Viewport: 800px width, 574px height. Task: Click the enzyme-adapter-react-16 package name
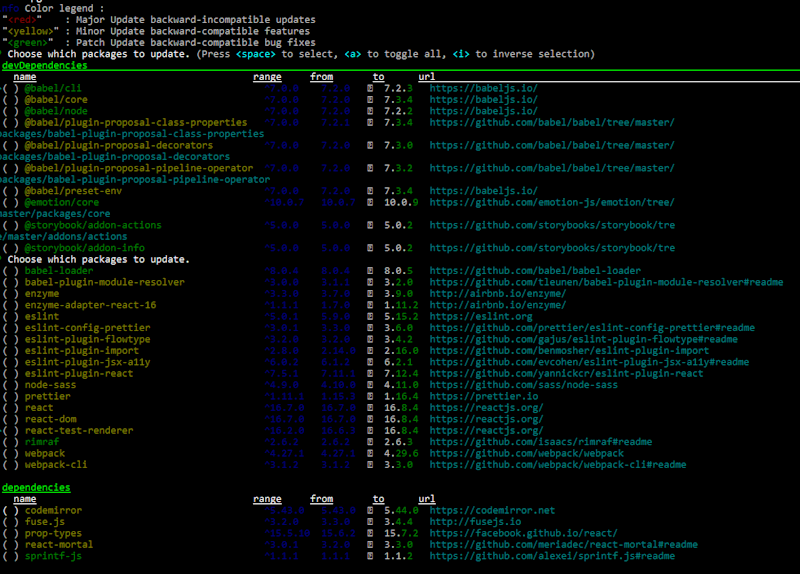point(90,305)
